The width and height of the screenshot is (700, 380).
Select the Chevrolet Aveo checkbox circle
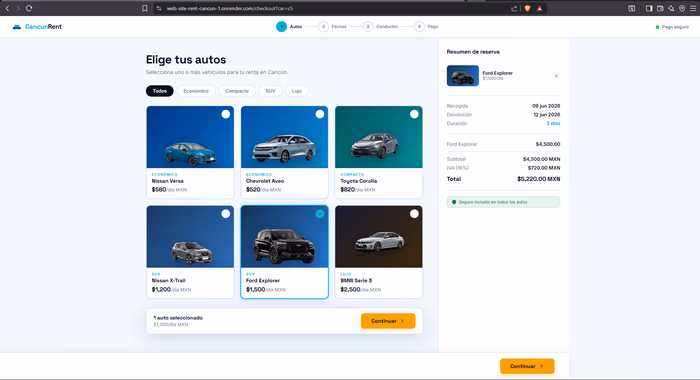(320, 114)
